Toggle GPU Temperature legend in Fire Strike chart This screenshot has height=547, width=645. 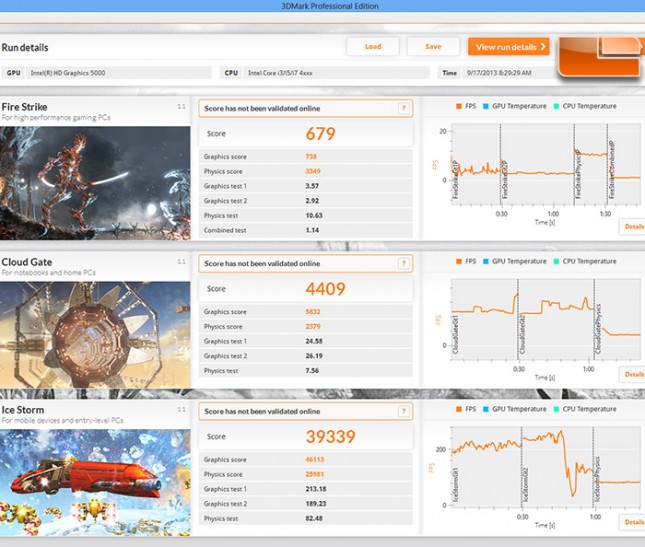click(x=515, y=106)
